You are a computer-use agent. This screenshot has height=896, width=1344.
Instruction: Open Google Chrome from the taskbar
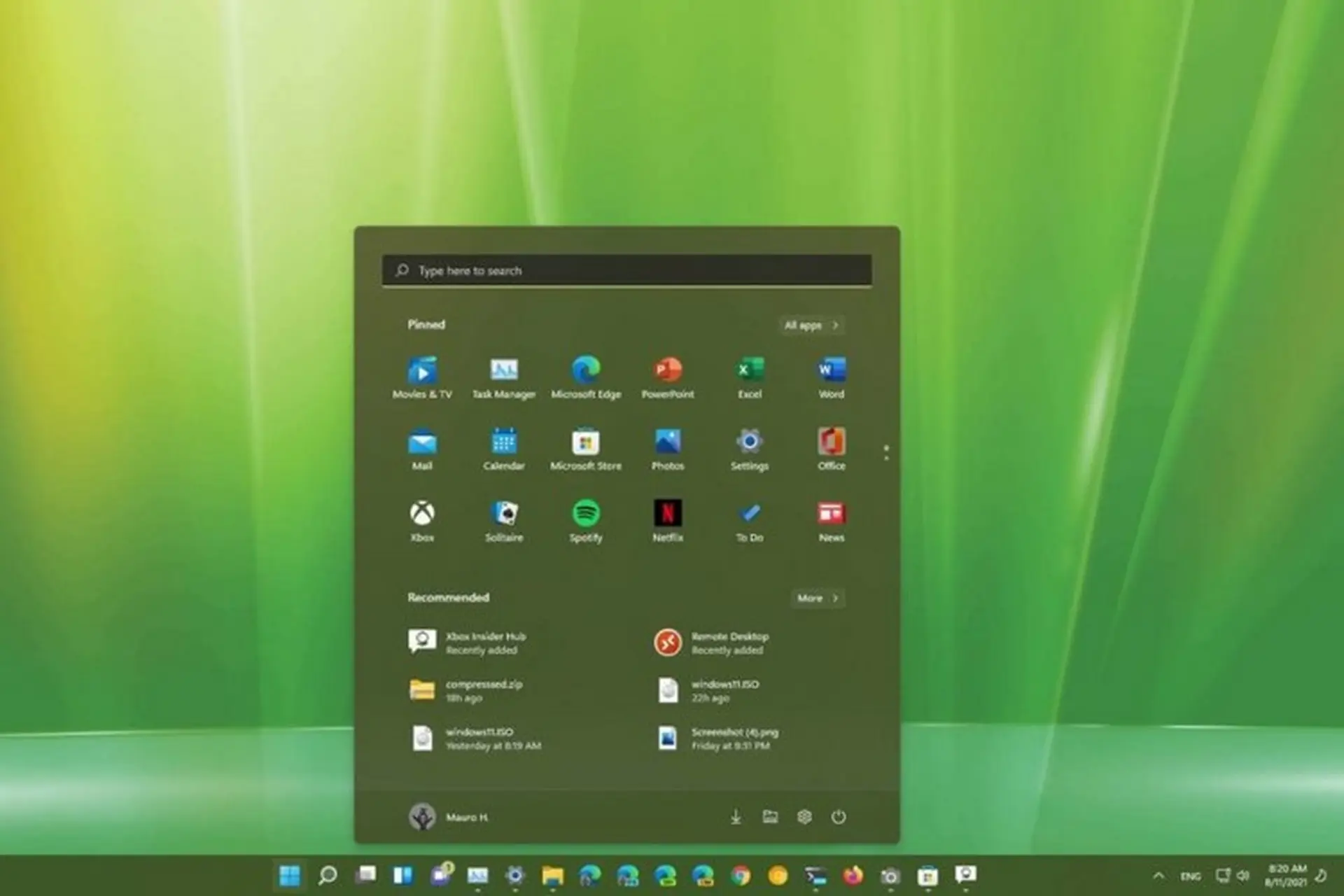click(x=741, y=875)
